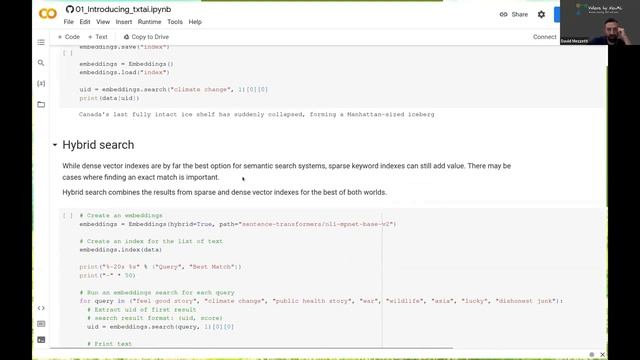Run the hybrid Embeddings creation cell
Image resolution: width=640 pixels, height=360 pixels.
68,216
